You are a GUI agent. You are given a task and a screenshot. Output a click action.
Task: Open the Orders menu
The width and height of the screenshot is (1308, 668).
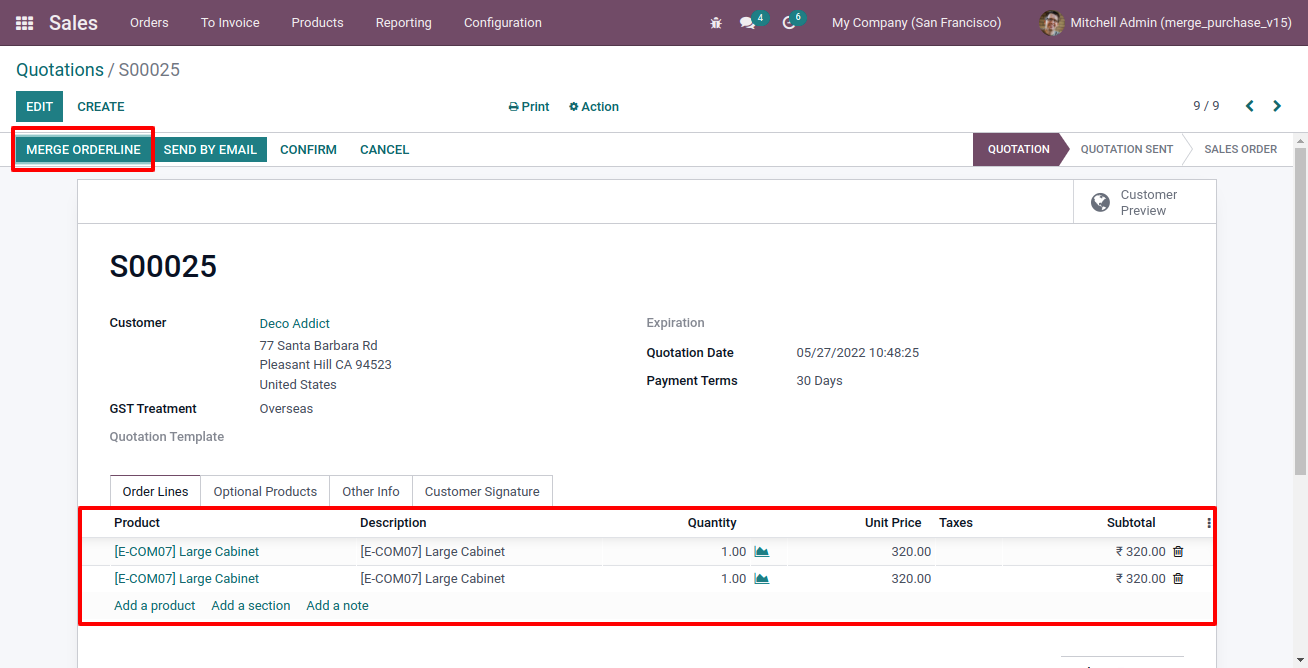[149, 23]
